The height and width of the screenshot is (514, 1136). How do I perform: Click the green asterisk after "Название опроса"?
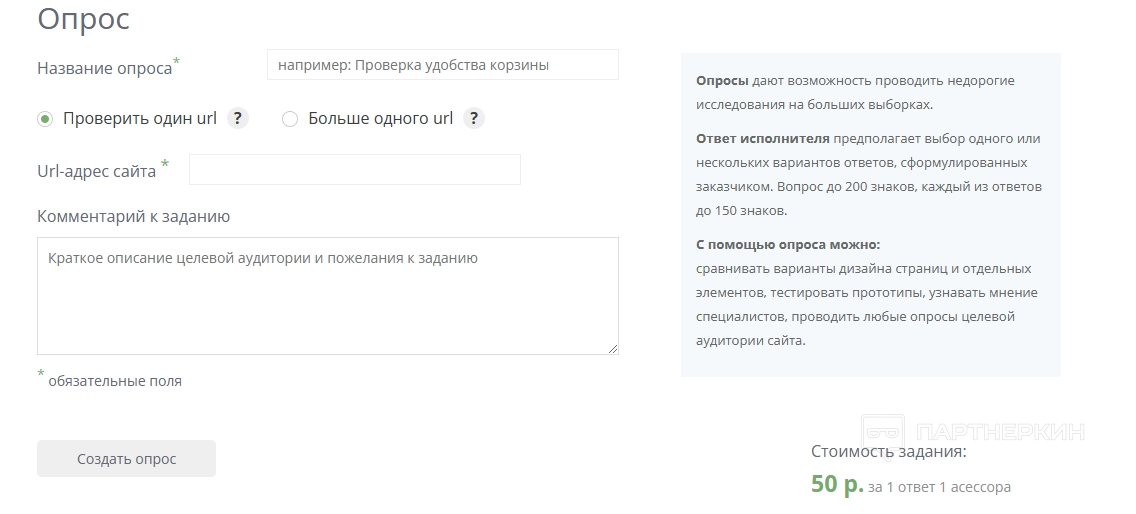point(177,62)
